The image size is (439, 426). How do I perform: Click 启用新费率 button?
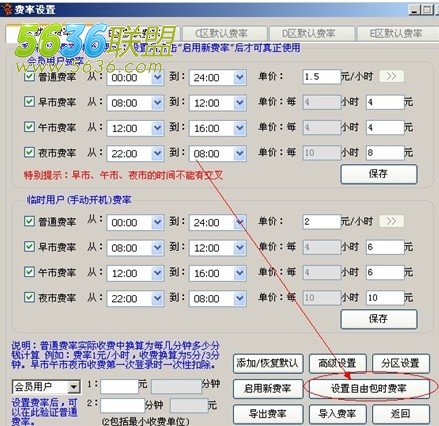268,389
